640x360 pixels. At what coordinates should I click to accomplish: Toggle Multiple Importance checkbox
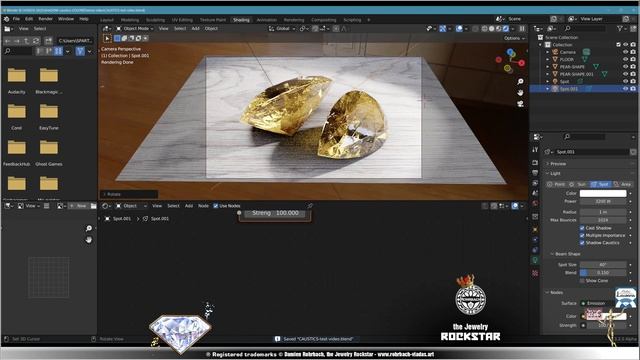[582, 235]
